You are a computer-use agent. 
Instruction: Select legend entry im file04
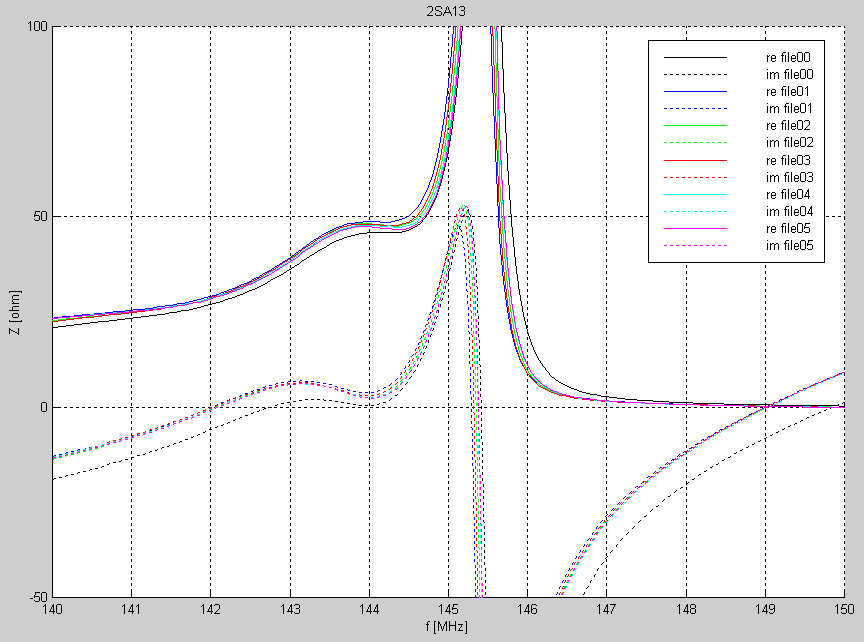[x=790, y=212]
